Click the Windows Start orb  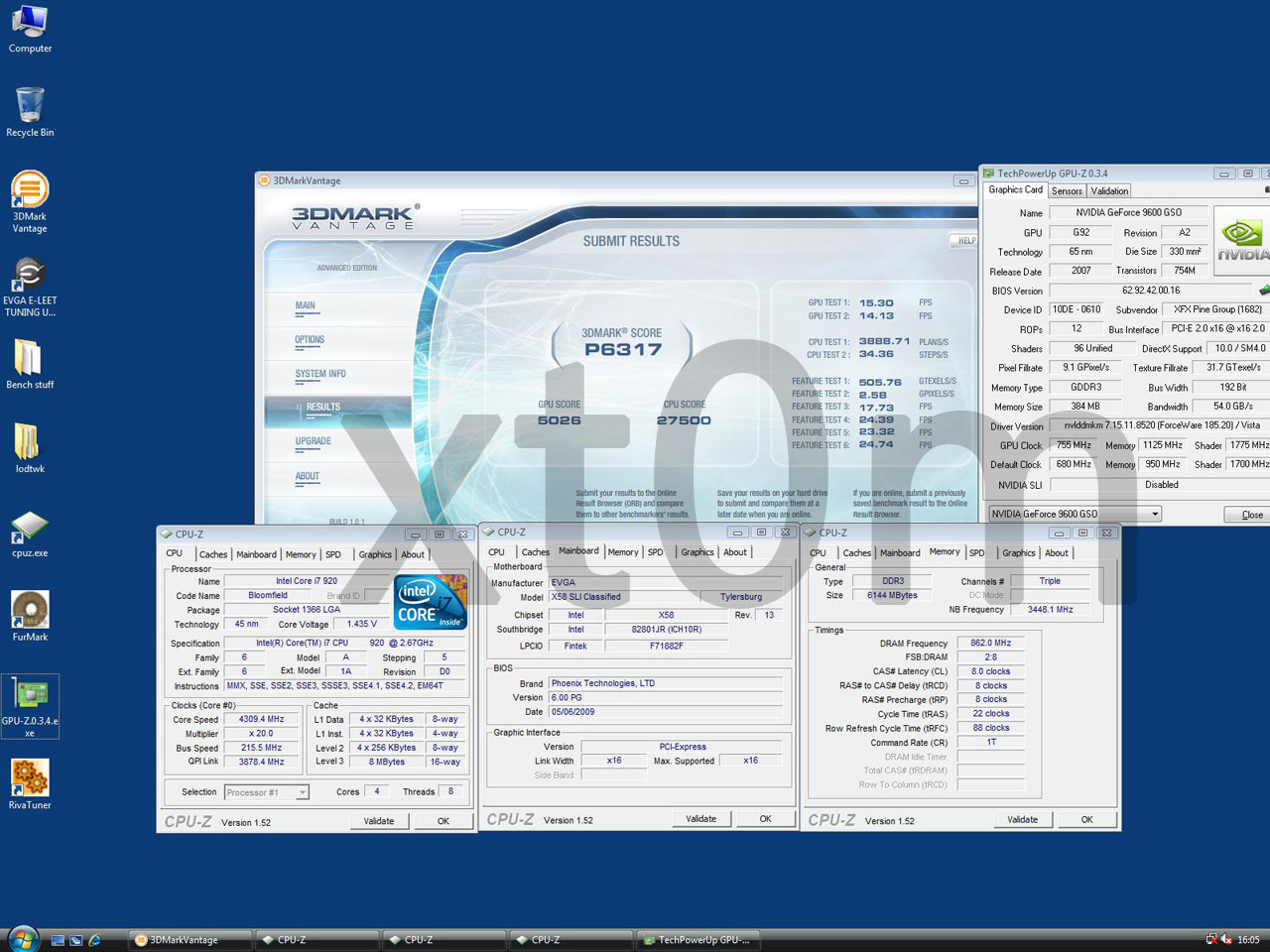pos(22,938)
